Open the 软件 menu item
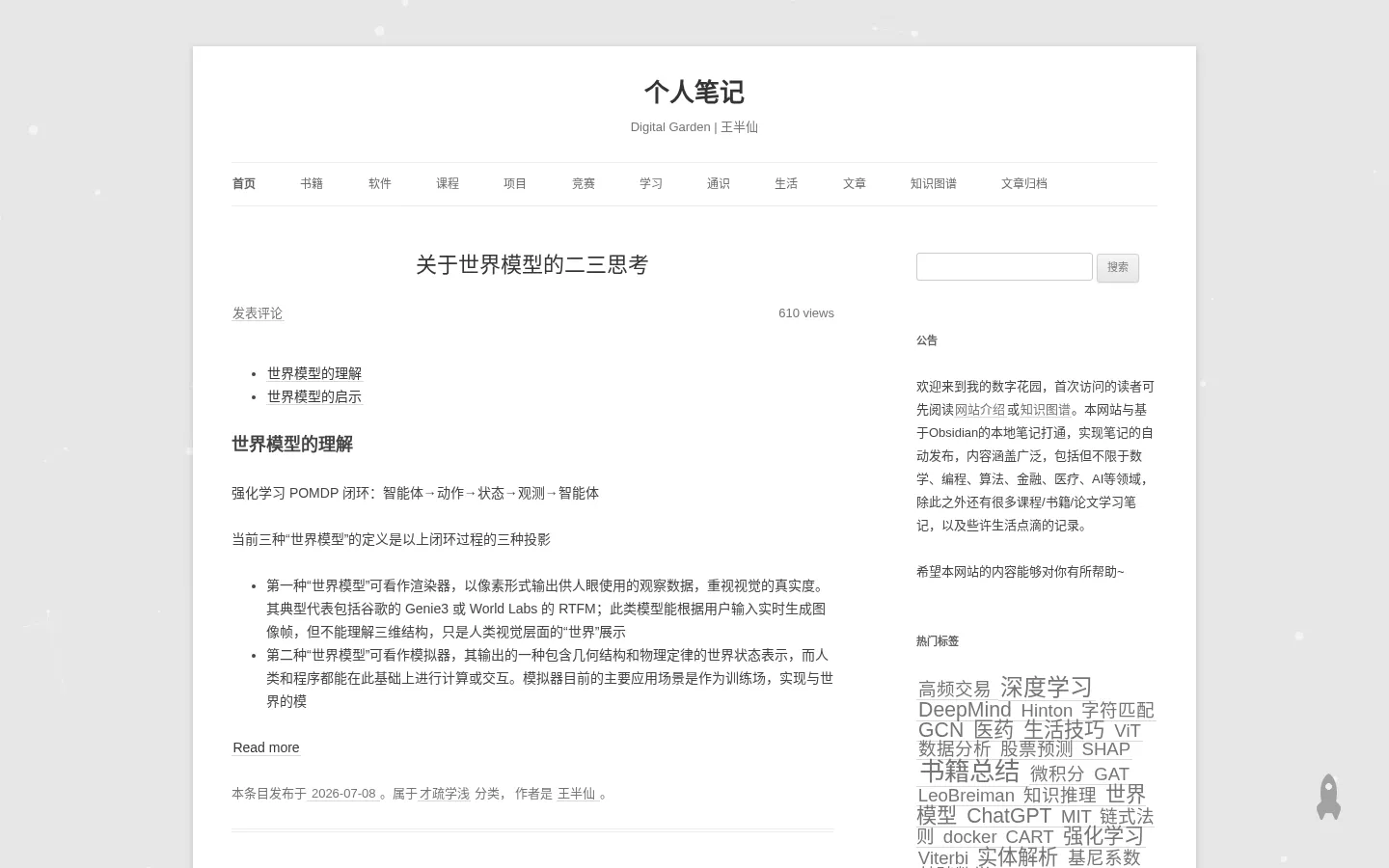The image size is (1389, 868). coord(380,183)
